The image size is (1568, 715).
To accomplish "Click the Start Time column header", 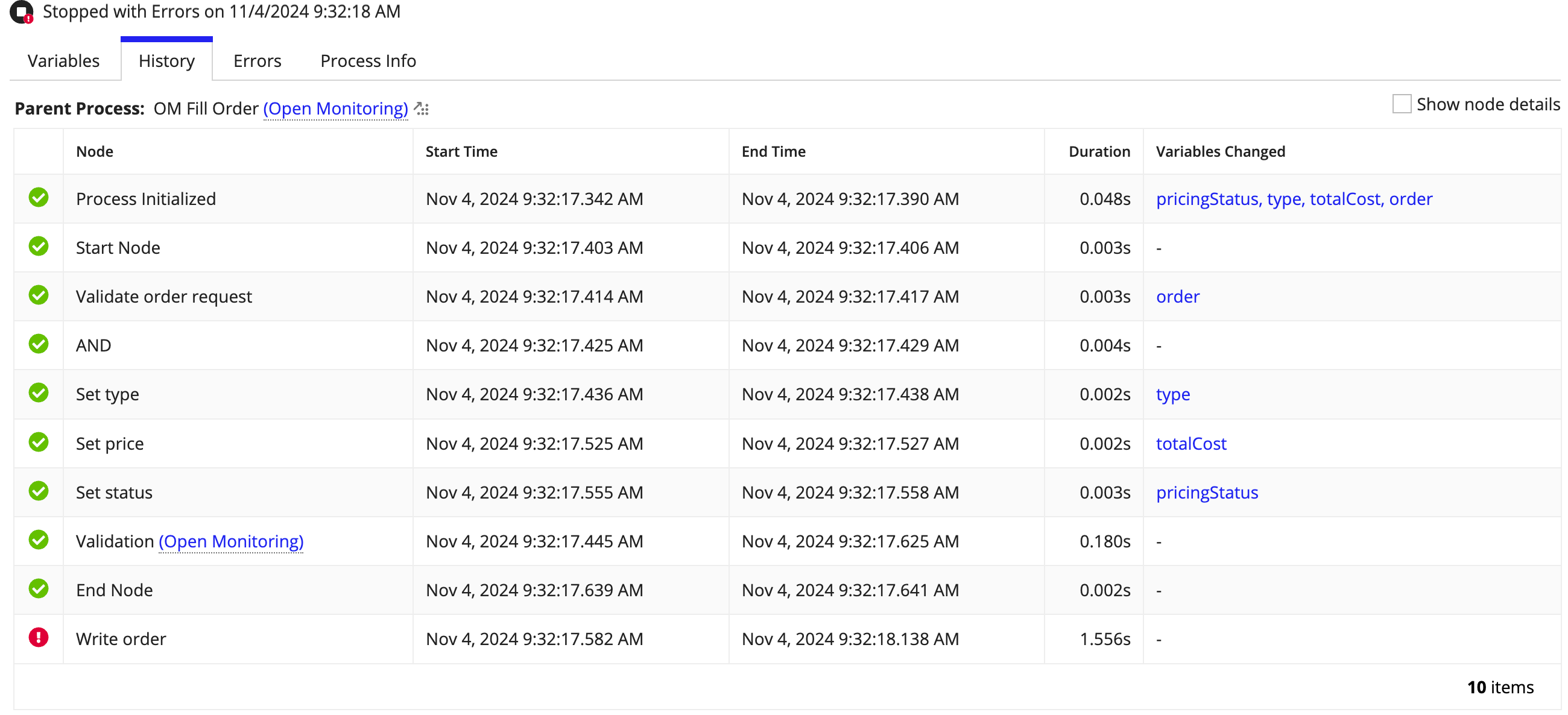I will pyautogui.click(x=461, y=151).
